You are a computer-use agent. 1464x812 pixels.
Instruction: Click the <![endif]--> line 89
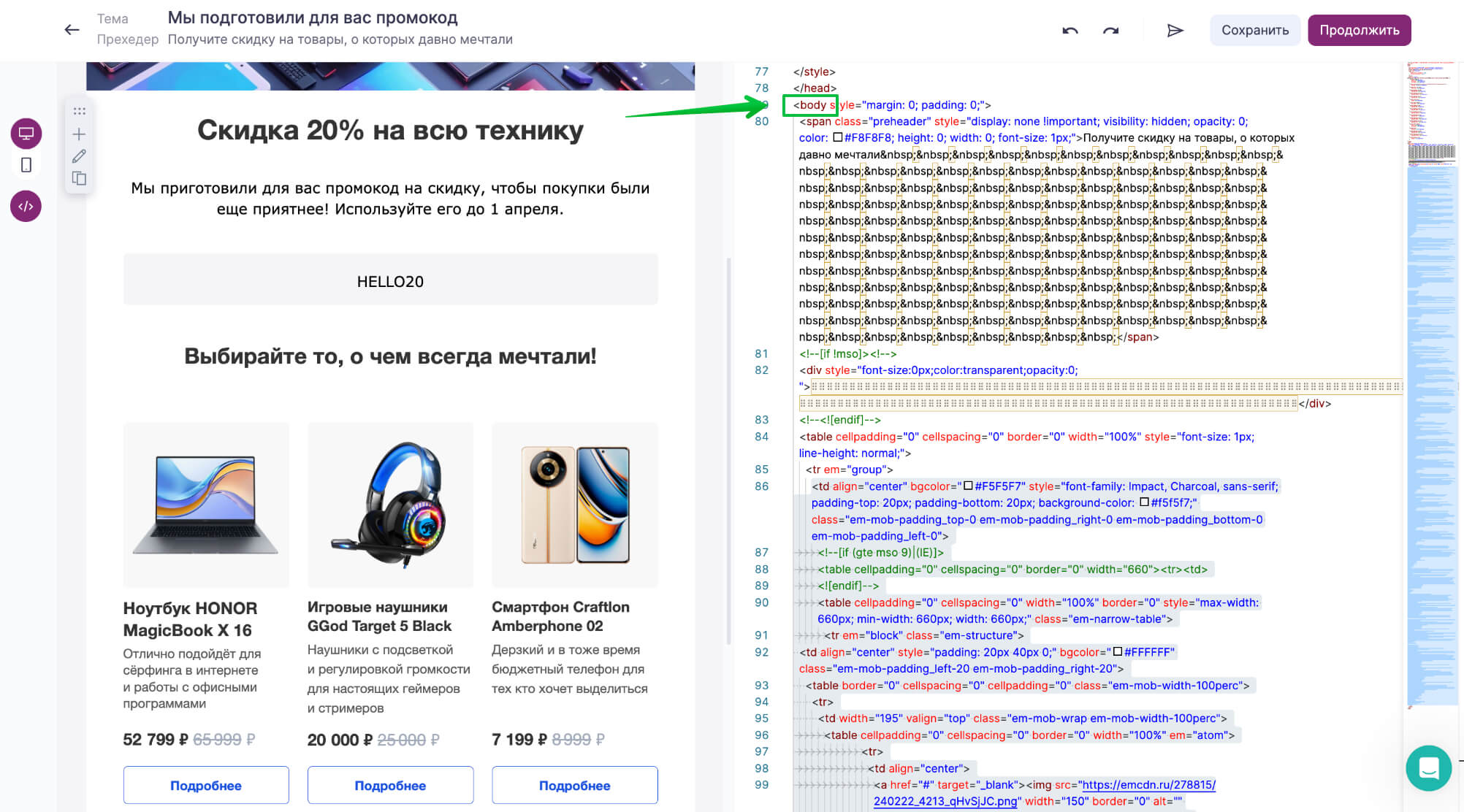pyautogui.click(x=848, y=586)
